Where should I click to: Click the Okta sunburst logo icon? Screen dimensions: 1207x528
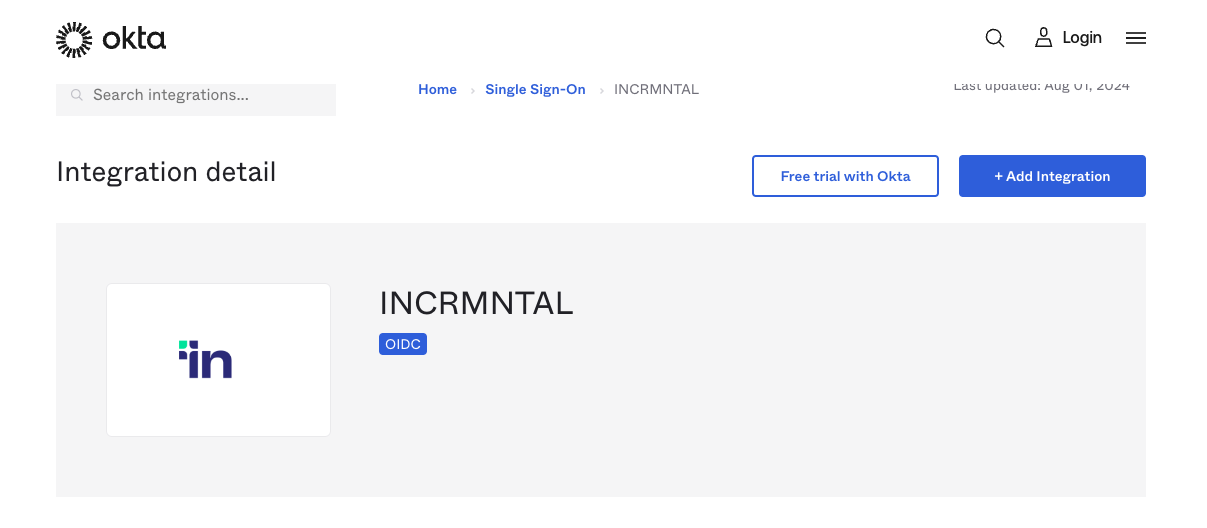click(x=74, y=39)
